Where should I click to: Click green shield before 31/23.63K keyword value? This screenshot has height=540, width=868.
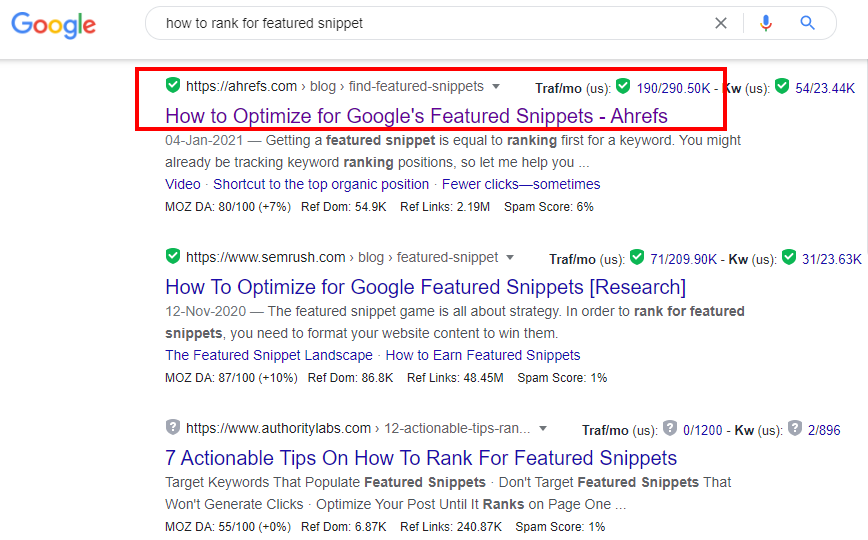pyautogui.click(x=789, y=257)
